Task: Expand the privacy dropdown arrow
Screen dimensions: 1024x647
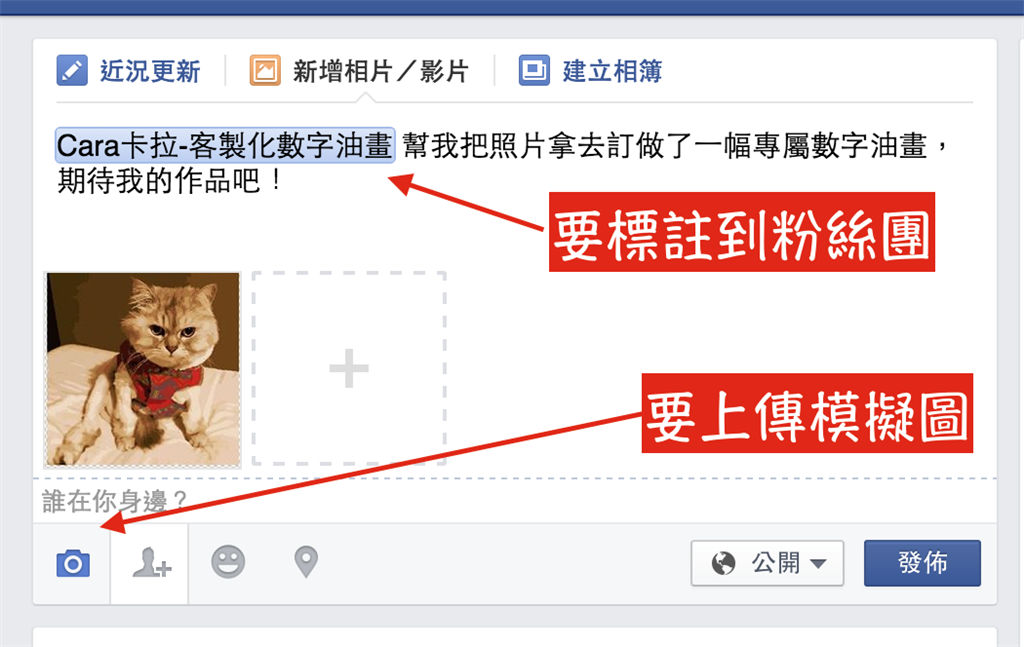Action: click(x=818, y=563)
